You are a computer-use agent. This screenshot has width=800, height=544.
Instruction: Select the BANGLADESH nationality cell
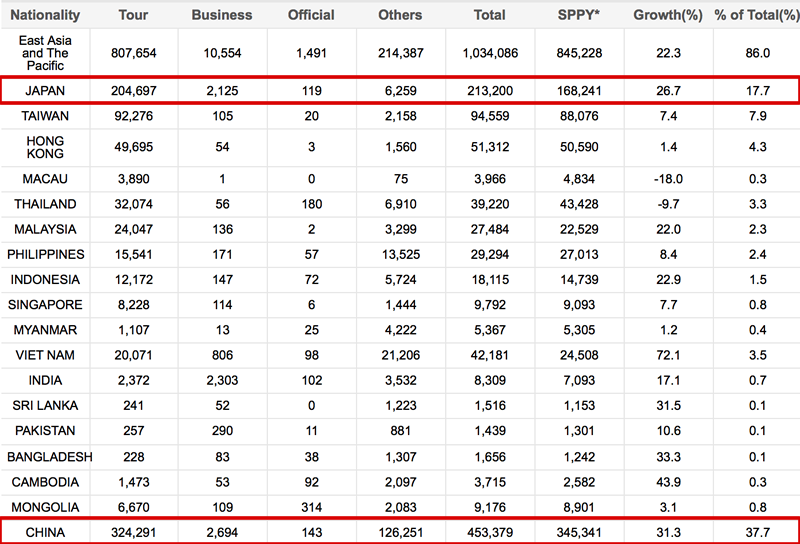tap(49, 457)
